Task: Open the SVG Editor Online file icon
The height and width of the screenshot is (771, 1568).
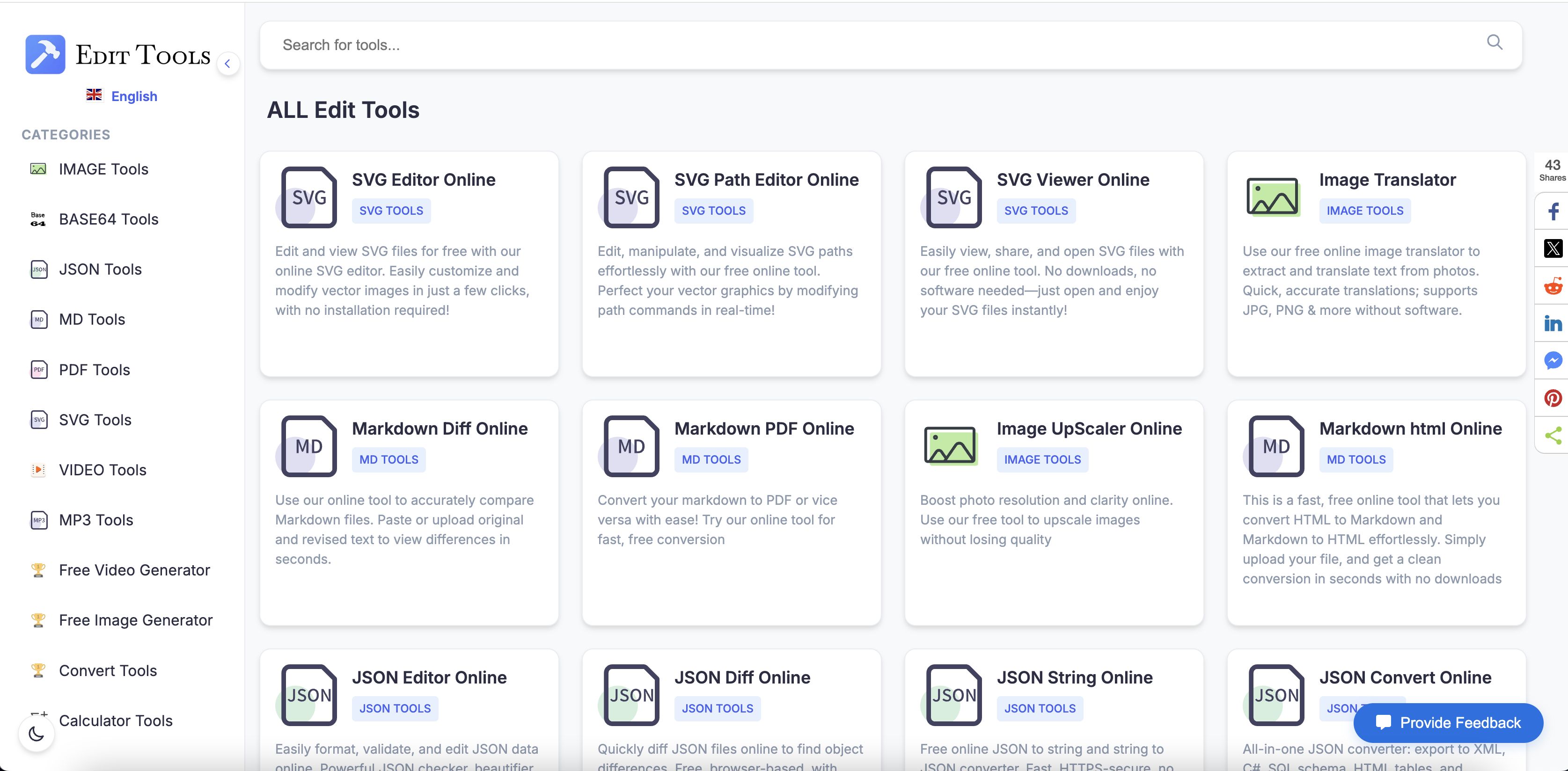Action: (x=308, y=197)
